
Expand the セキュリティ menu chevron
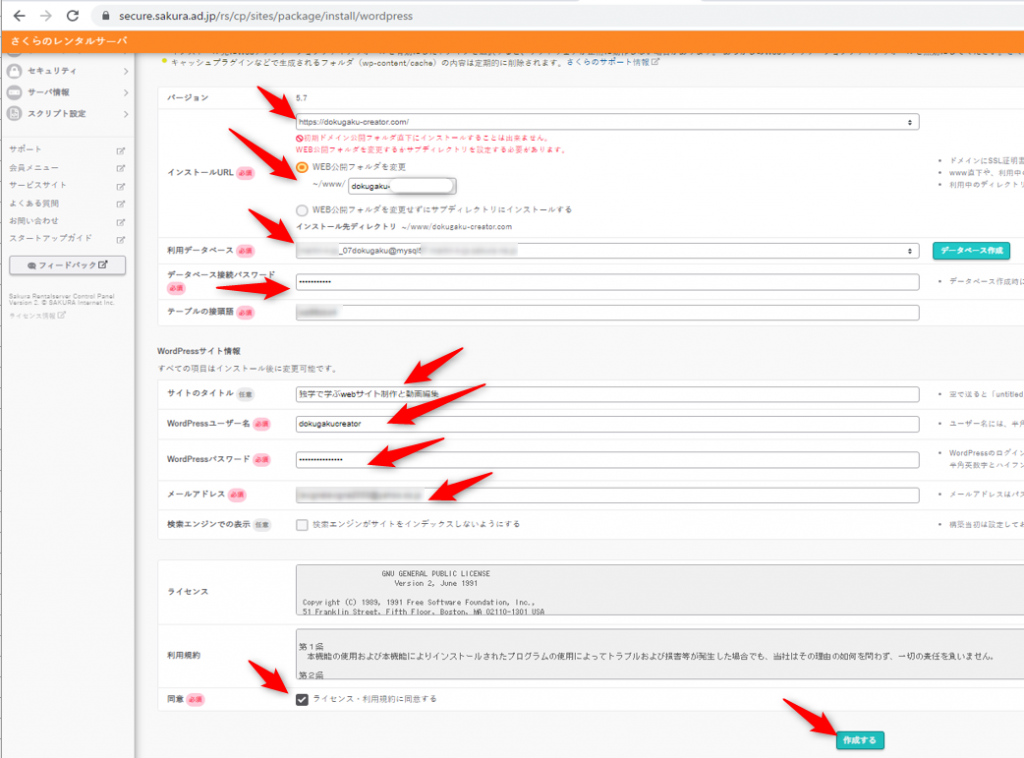click(125, 71)
